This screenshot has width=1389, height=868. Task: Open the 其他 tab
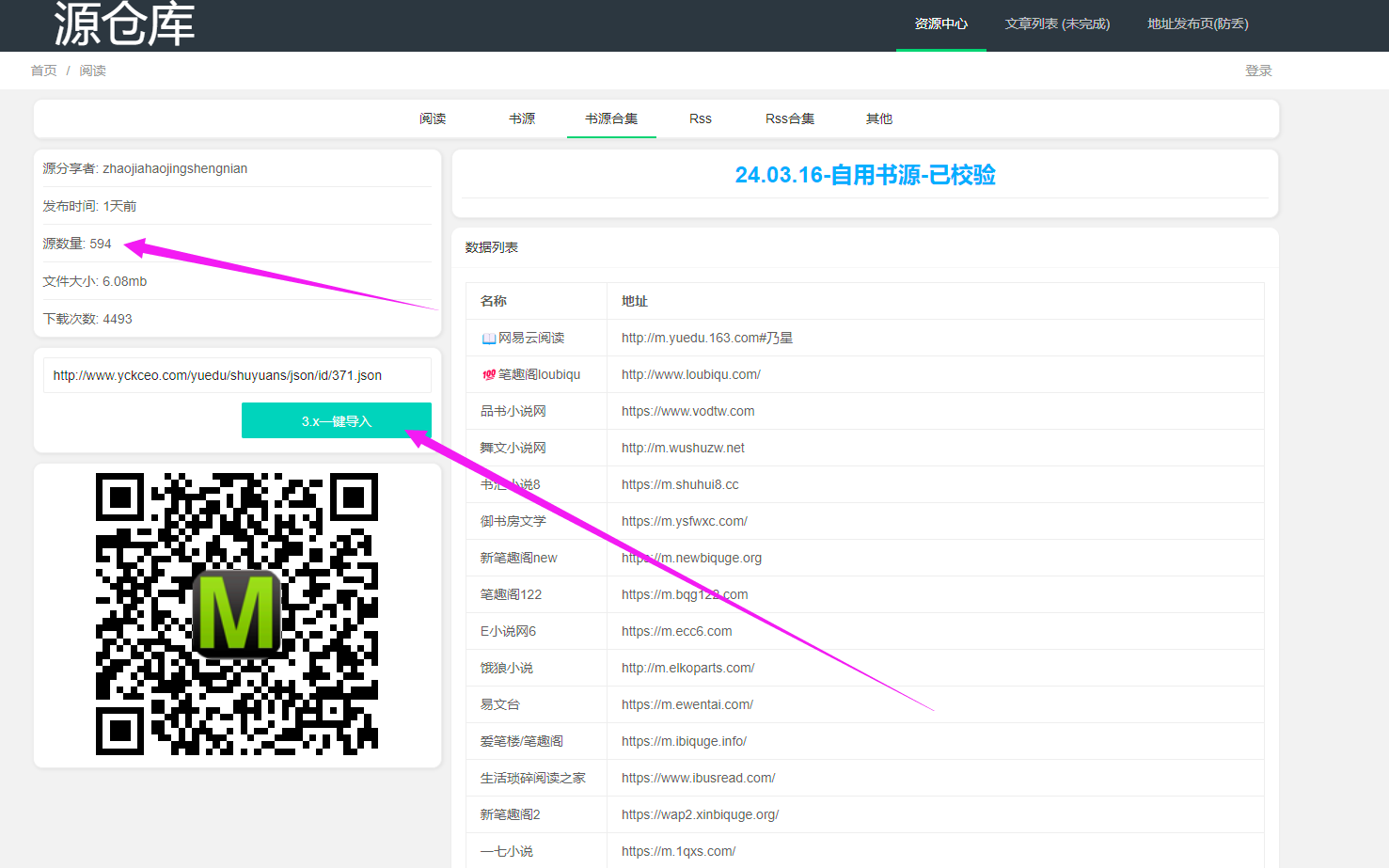879,118
